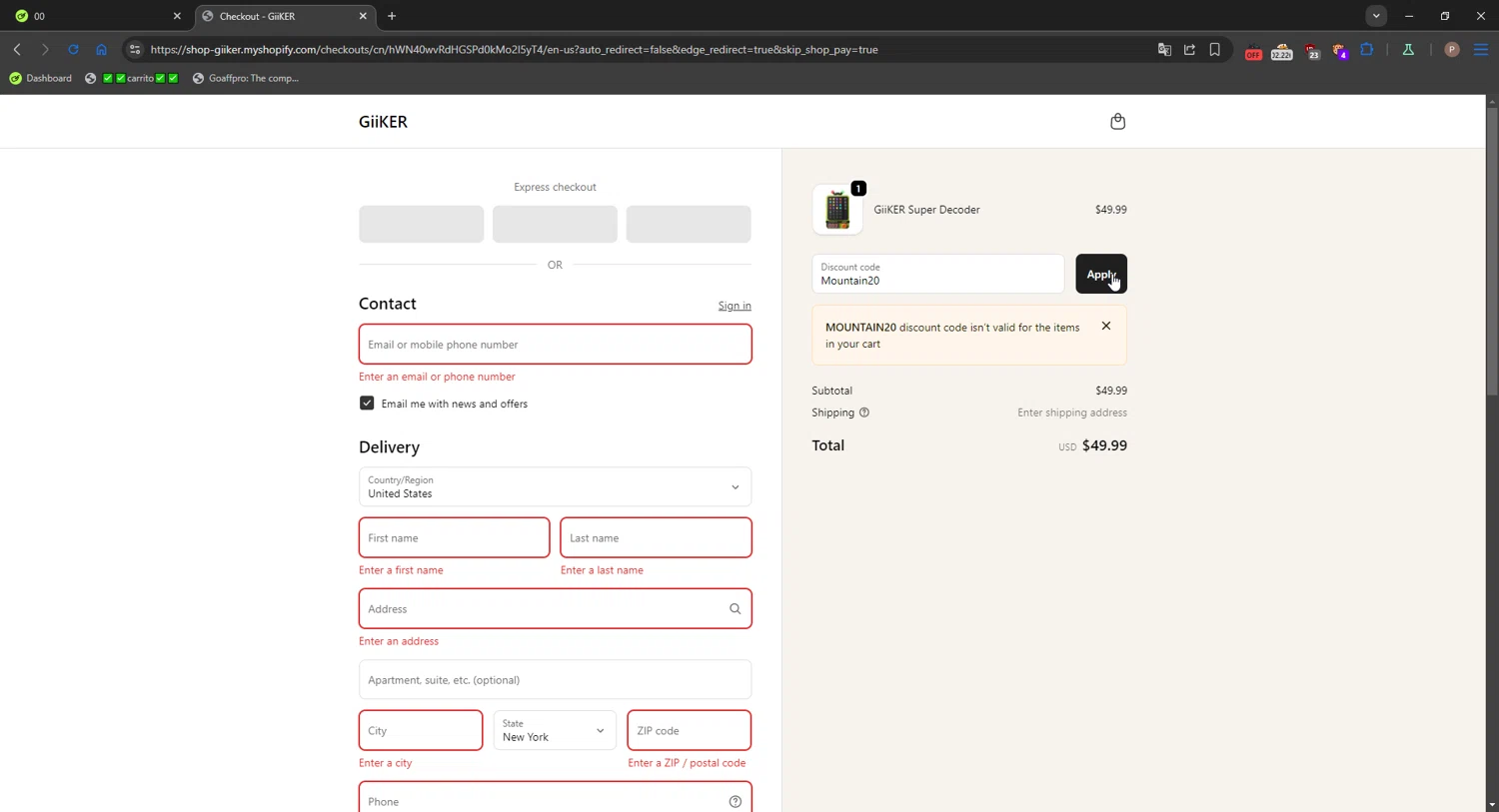The image size is (1499, 812).
Task: Open the green flask labs icon
Action: [1408, 49]
